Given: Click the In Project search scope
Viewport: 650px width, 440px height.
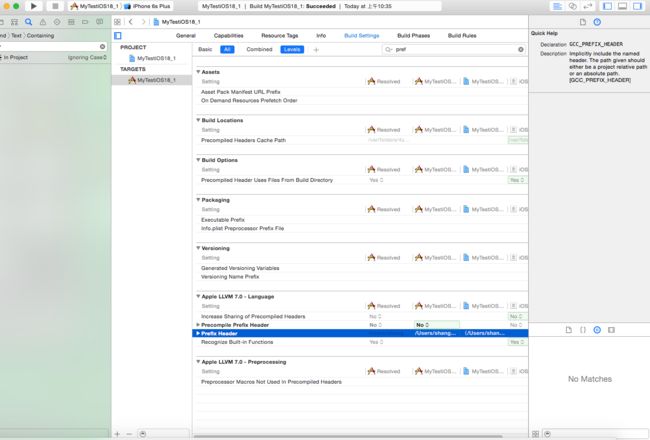Looking at the screenshot, I should click(16, 57).
